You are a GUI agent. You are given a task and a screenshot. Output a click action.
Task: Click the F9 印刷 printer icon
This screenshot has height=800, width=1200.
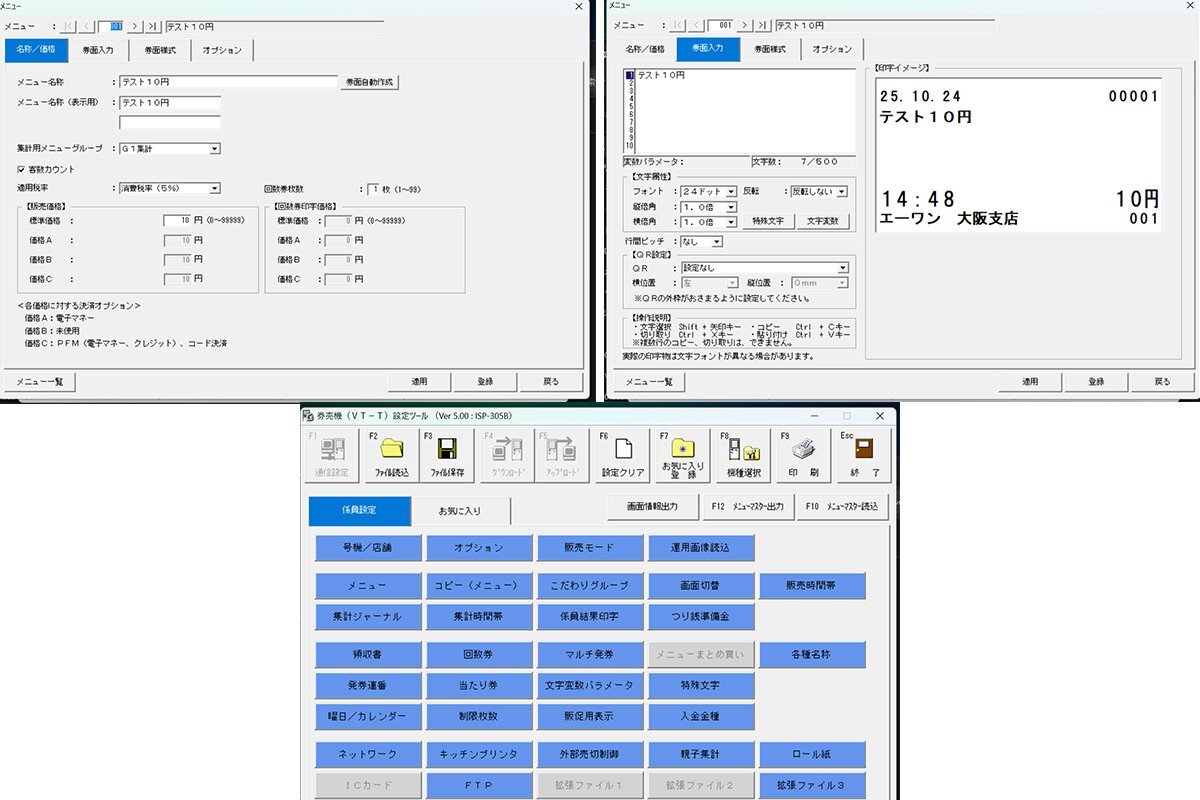804,447
